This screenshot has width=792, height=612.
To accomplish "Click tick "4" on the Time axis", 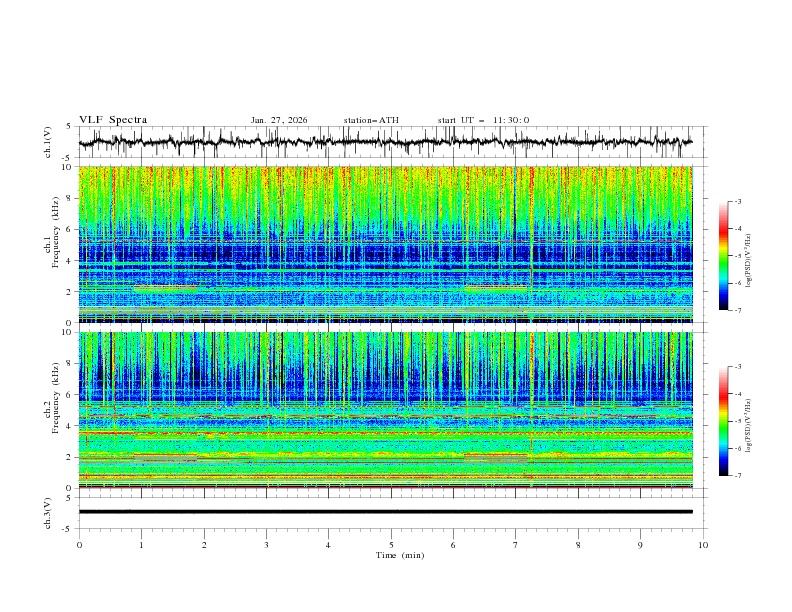I will click(x=328, y=545).
